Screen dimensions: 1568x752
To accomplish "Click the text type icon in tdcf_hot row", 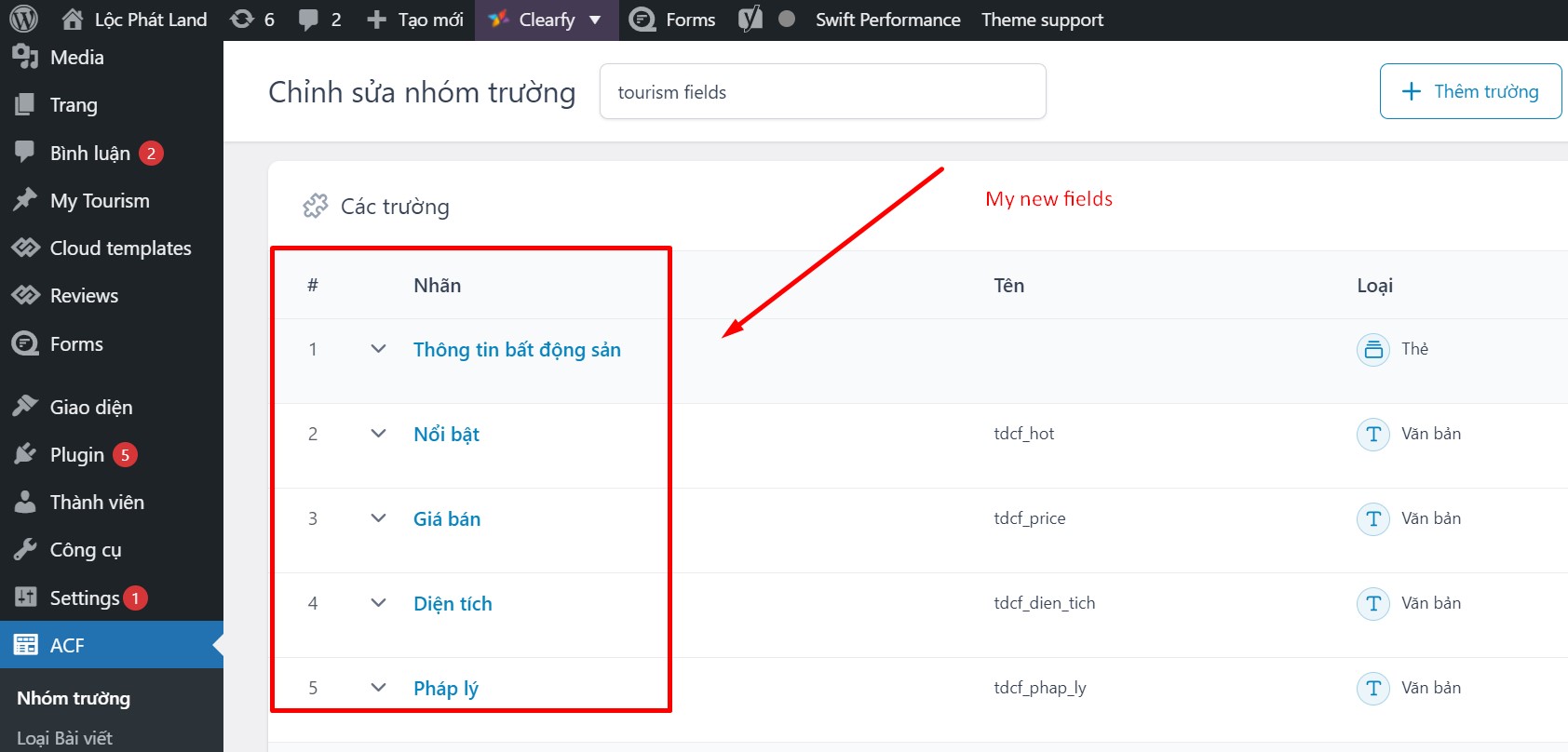I will coord(1373,435).
